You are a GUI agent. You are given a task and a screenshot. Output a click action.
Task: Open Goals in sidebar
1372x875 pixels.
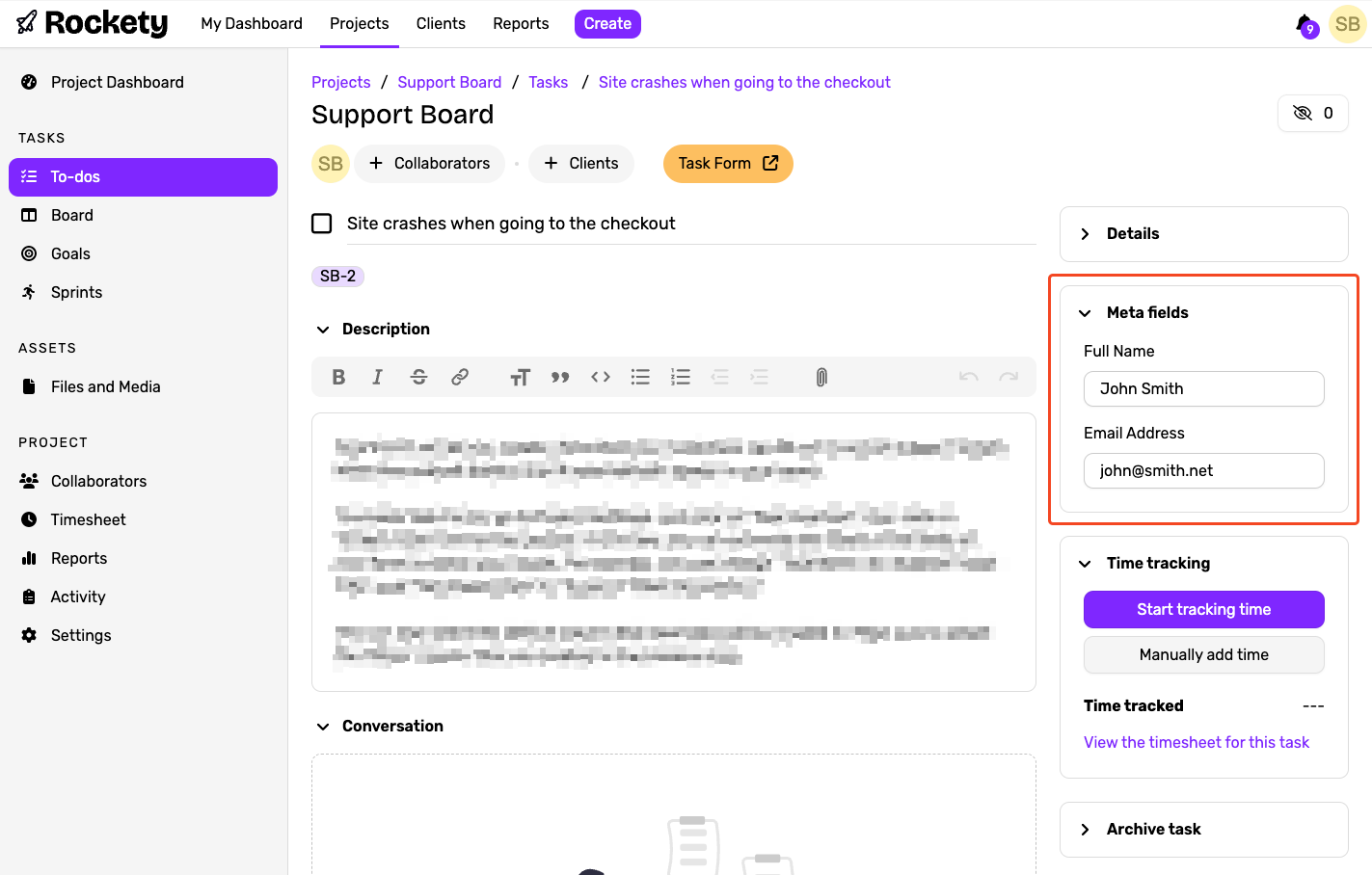[144, 254]
